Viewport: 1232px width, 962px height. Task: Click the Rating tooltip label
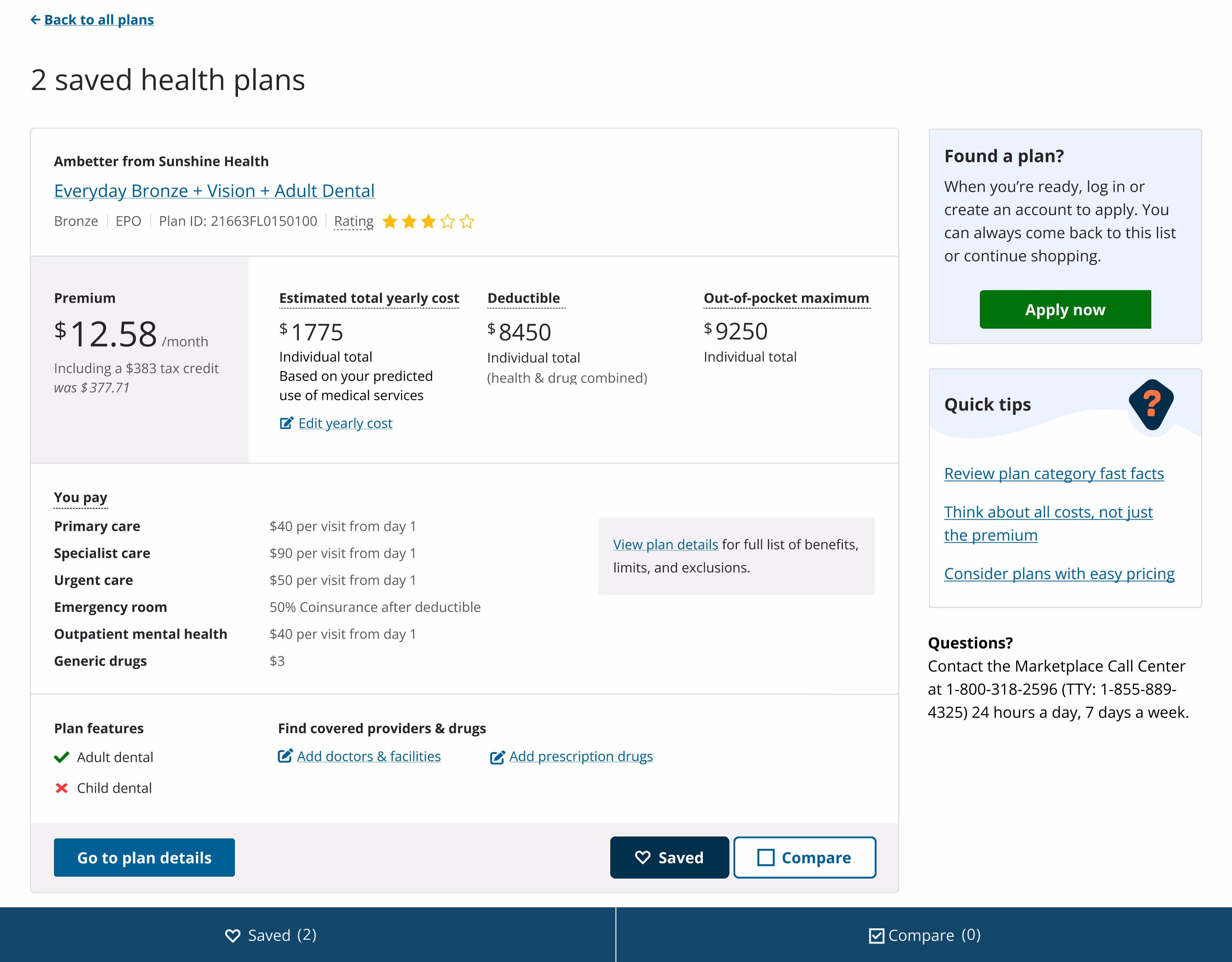(354, 221)
